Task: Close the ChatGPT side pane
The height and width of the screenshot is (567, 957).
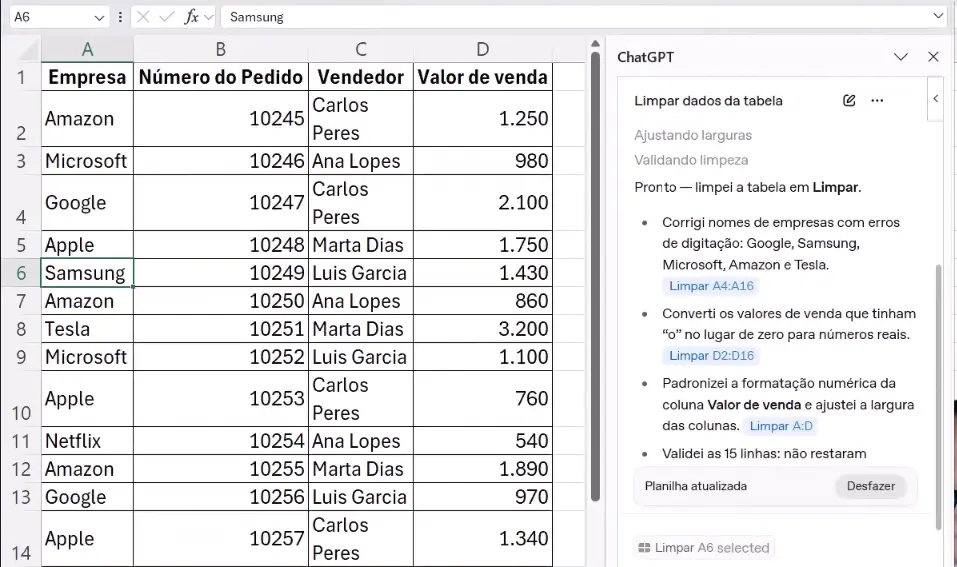Action: [x=933, y=57]
